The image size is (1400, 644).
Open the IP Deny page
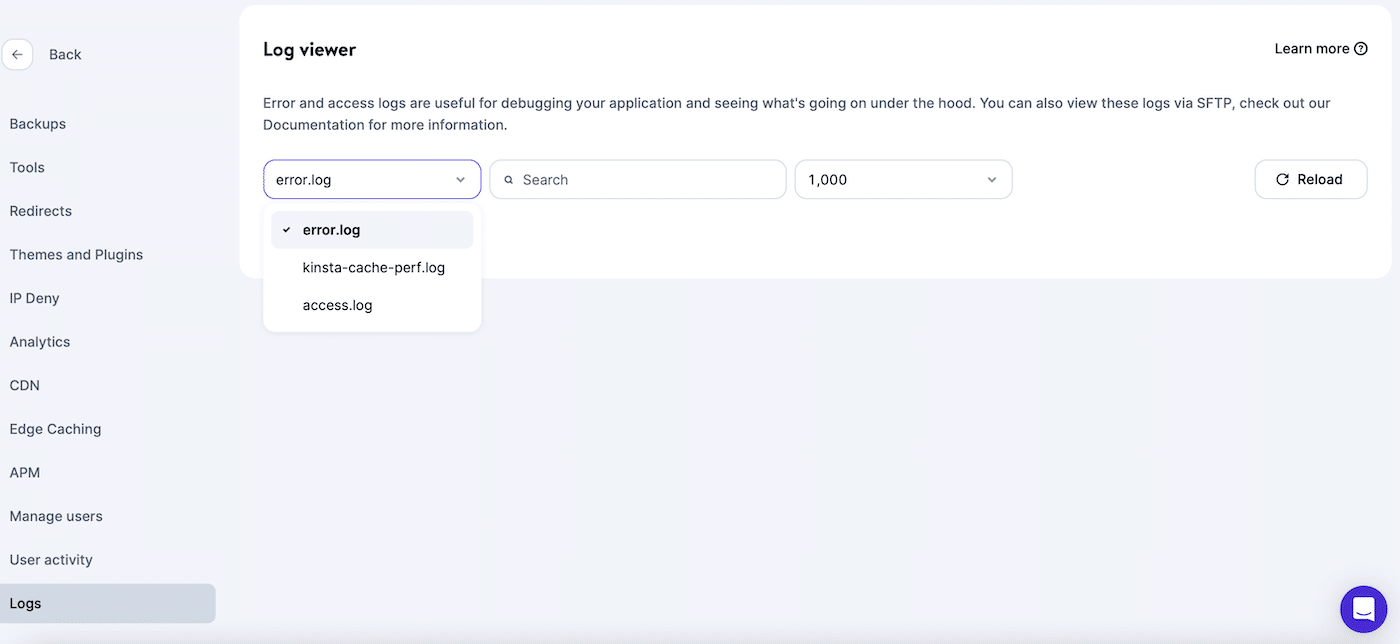(35, 297)
